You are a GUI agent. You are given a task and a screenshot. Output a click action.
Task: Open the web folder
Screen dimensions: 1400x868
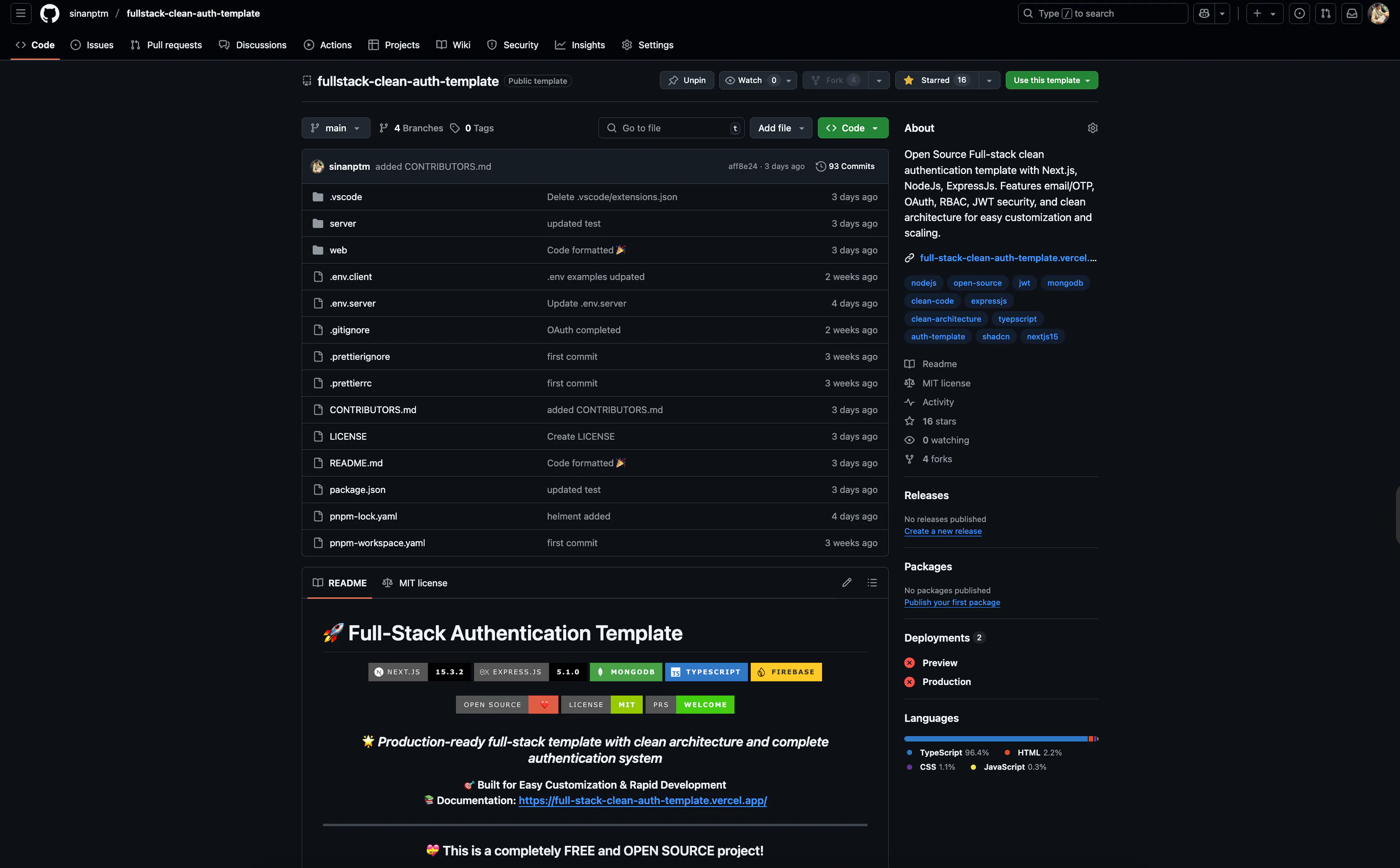point(338,250)
